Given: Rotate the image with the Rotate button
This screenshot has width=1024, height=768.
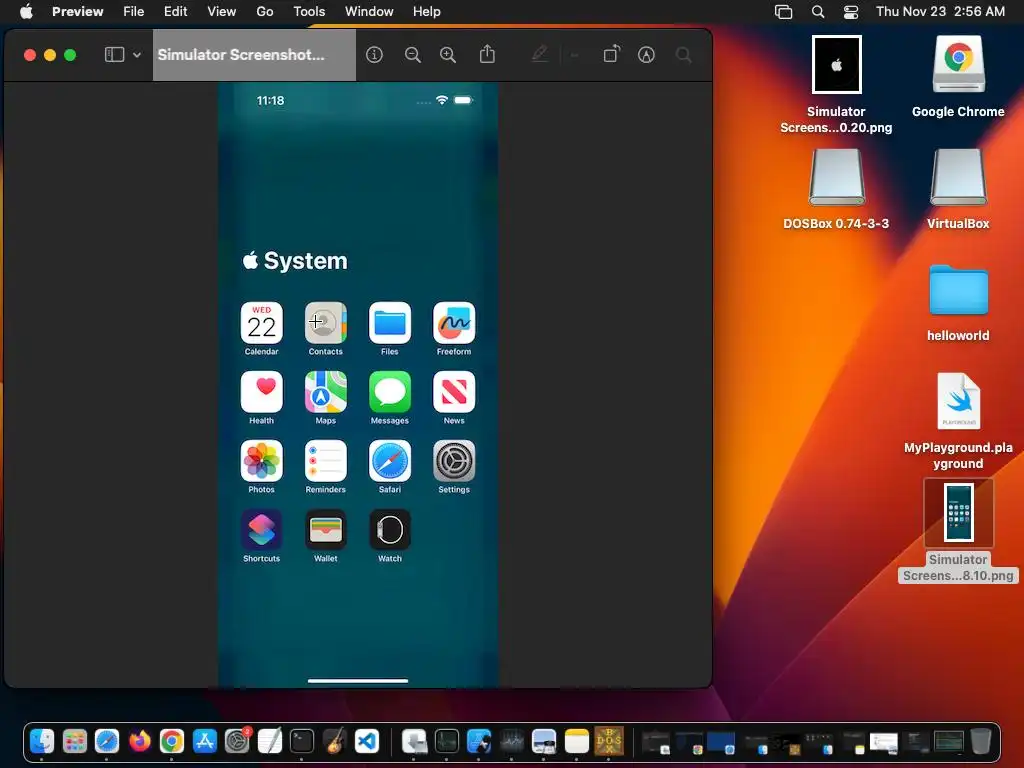Looking at the screenshot, I should click(x=611, y=54).
